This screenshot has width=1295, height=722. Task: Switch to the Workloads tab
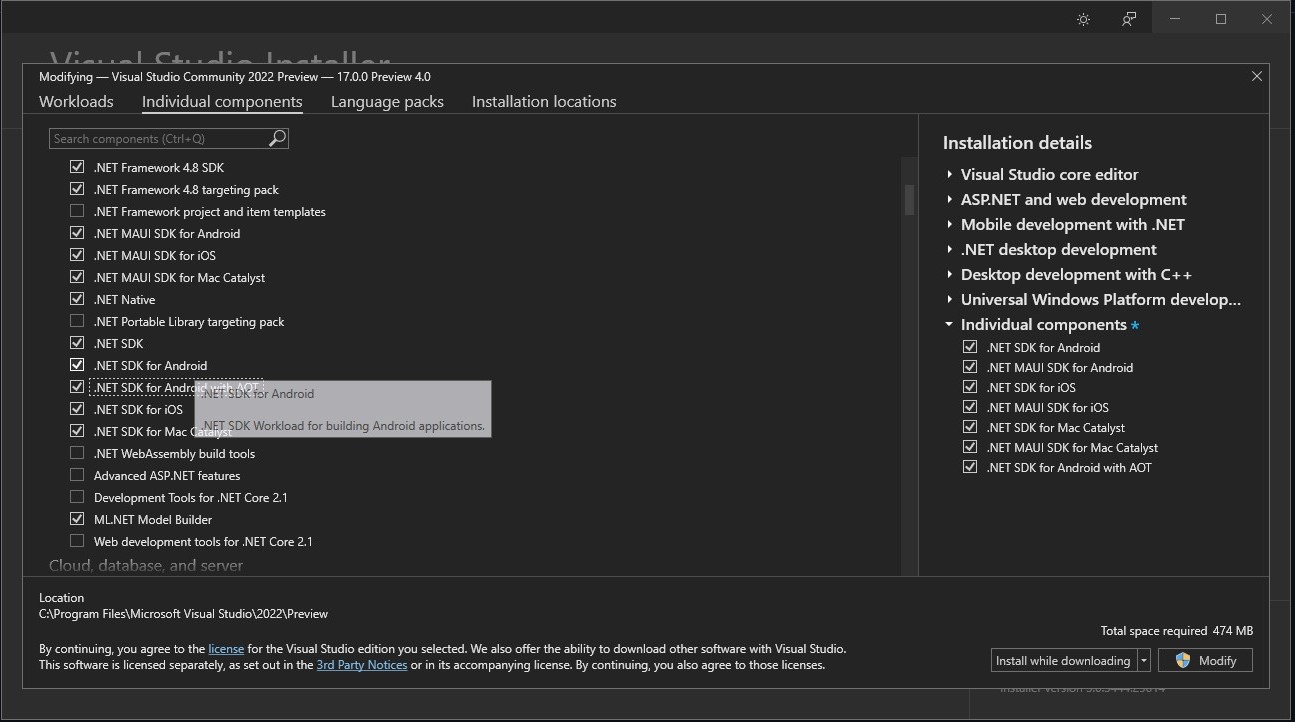[76, 101]
